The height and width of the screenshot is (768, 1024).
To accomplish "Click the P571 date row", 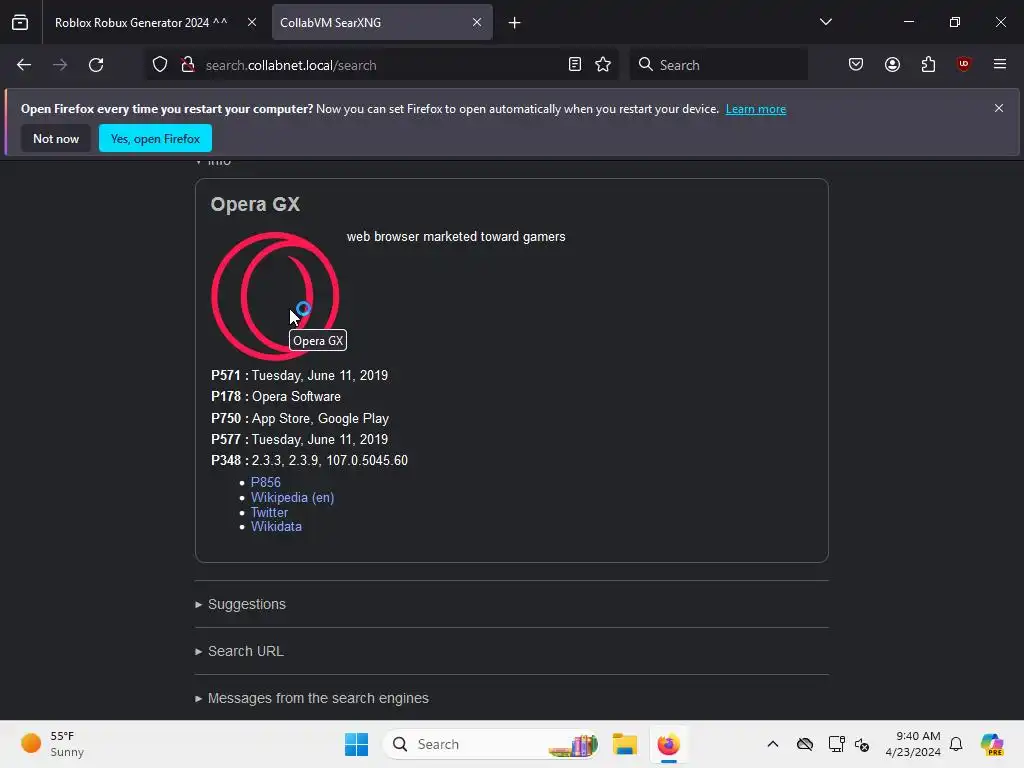I will click(x=299, y=376).
